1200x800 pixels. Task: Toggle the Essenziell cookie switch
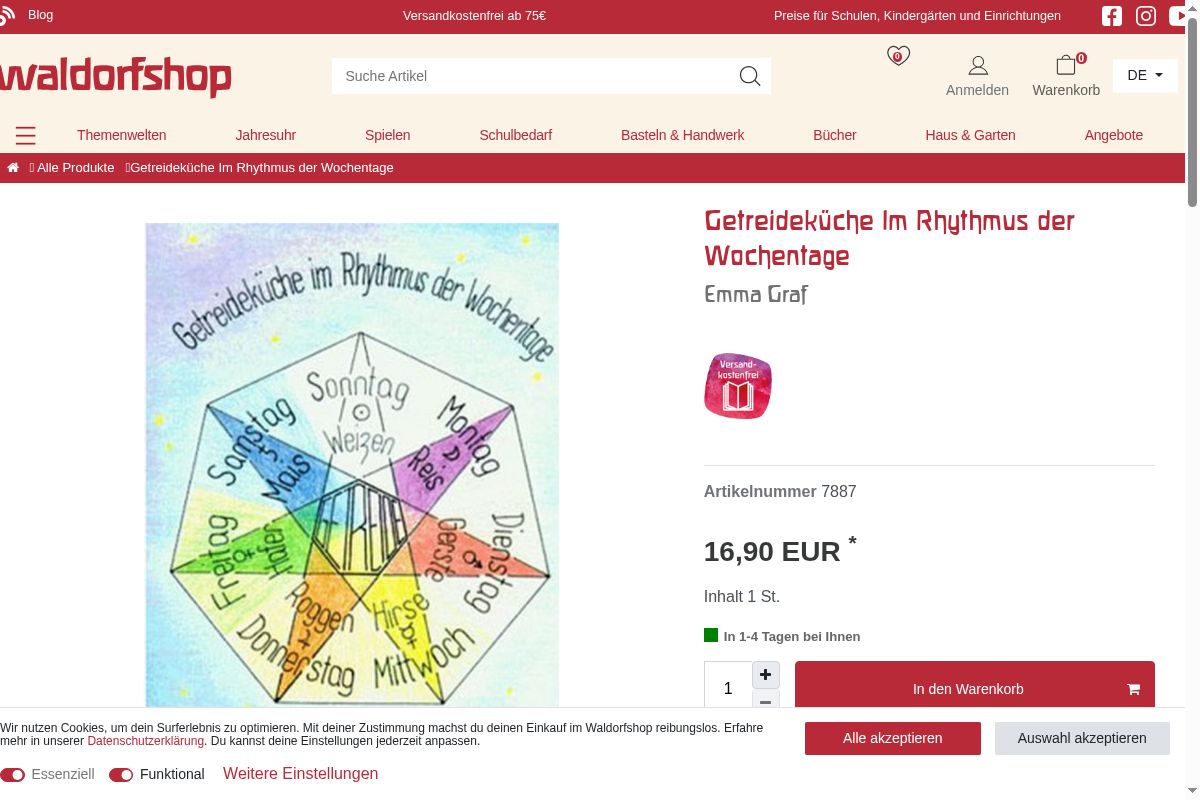pos(13,775)
